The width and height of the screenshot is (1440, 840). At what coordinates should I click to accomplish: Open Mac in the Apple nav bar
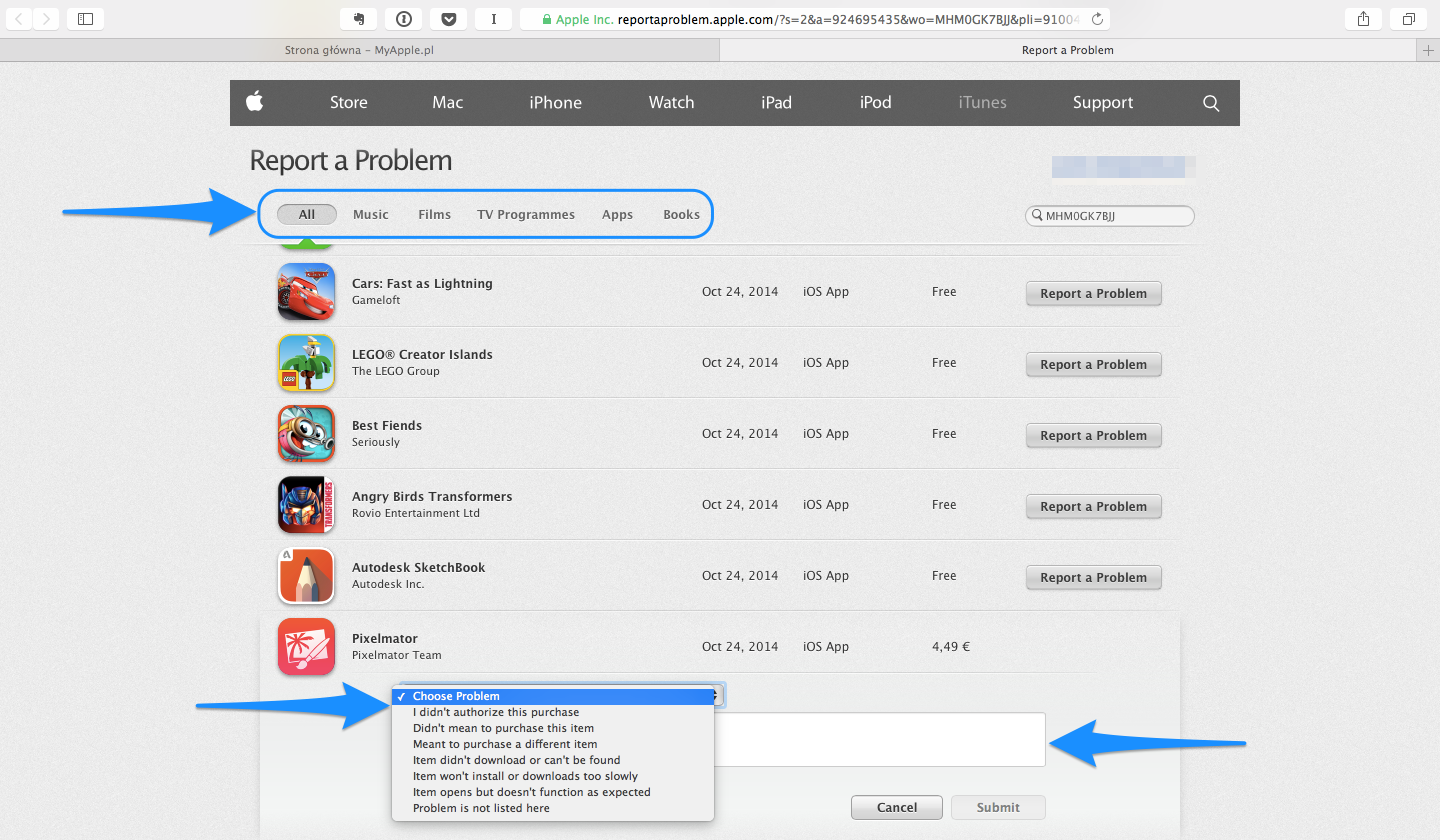pyautogui.click(x=448, y=102)
